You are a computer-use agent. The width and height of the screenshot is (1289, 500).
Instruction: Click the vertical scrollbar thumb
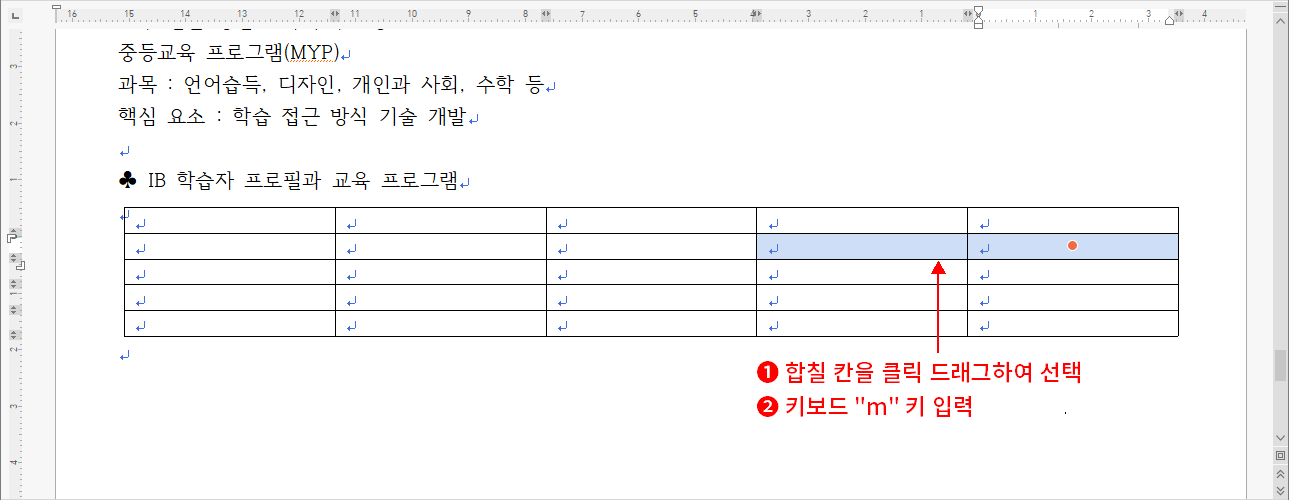click(x=1280, y=366)
